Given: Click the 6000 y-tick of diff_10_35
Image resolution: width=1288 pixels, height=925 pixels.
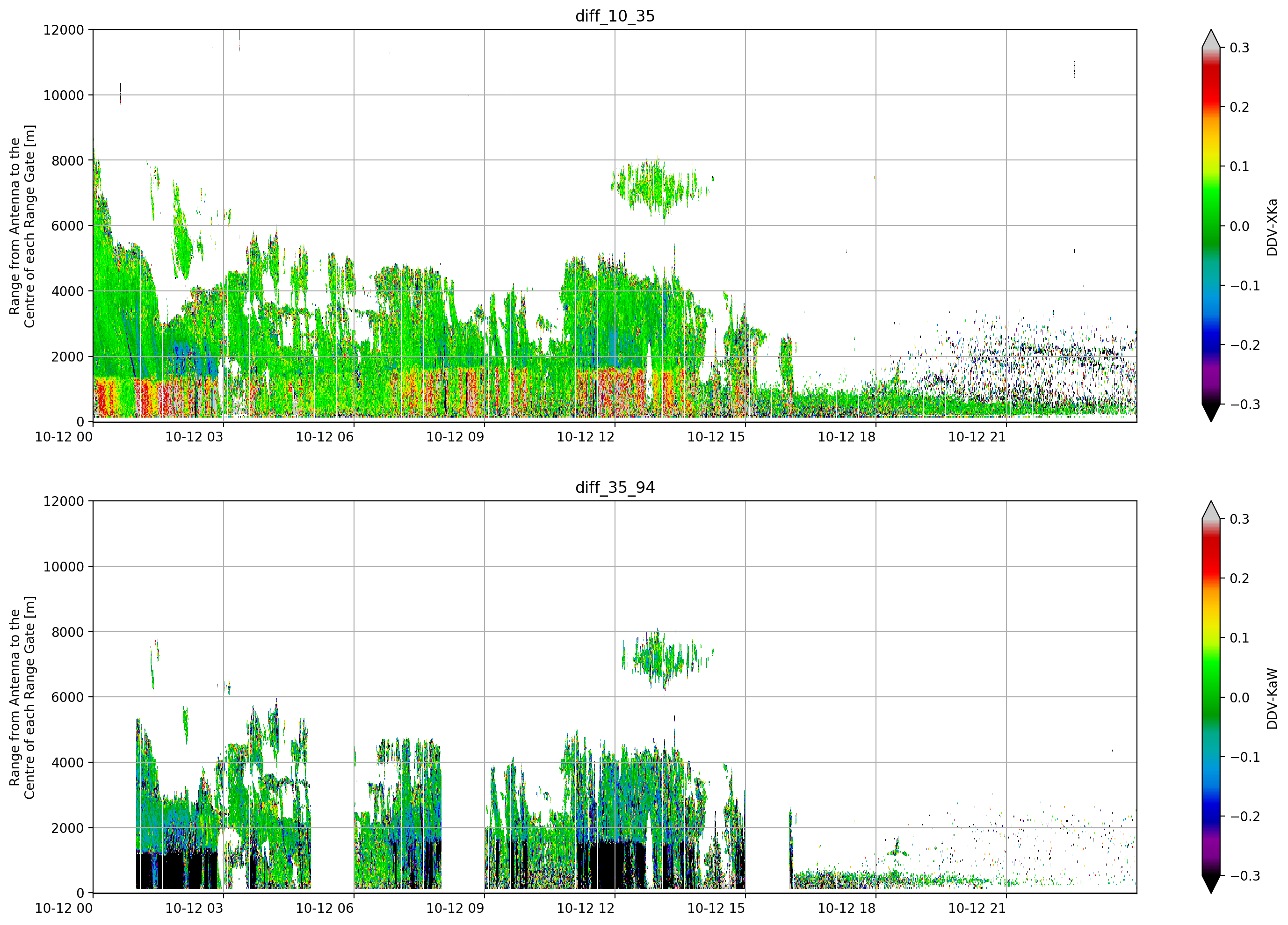Looking at the screenshot, I should point(67,226).
